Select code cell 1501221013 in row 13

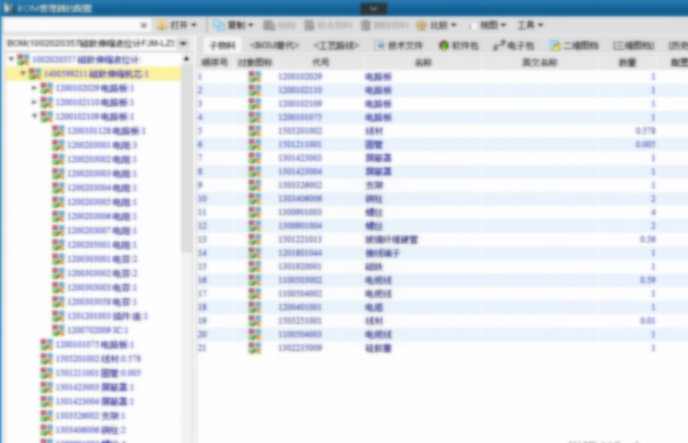(x=300, y=239)
